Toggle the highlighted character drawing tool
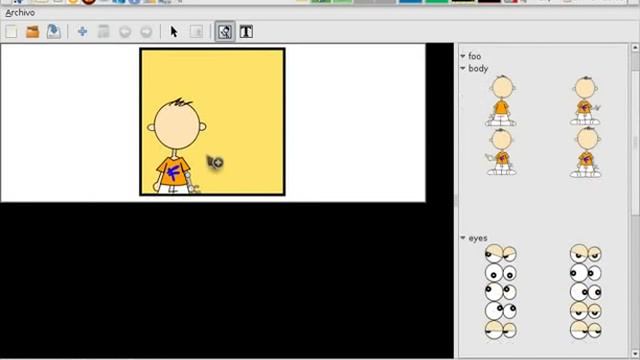The height and width of the screenshot is (360, 640). (225, 31)
